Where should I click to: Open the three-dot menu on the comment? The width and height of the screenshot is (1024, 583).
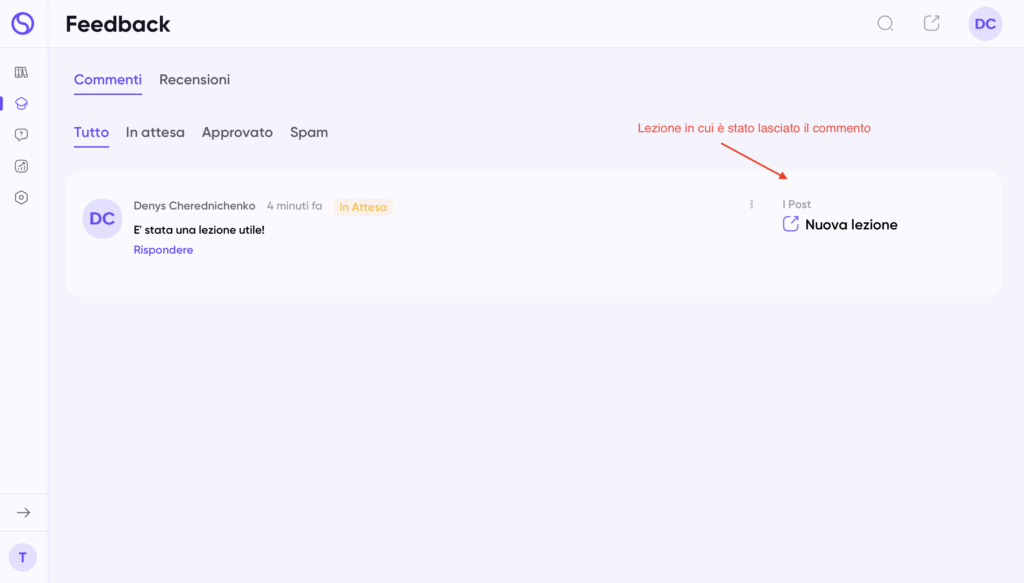pyautogui.click(x=751, y=205)
